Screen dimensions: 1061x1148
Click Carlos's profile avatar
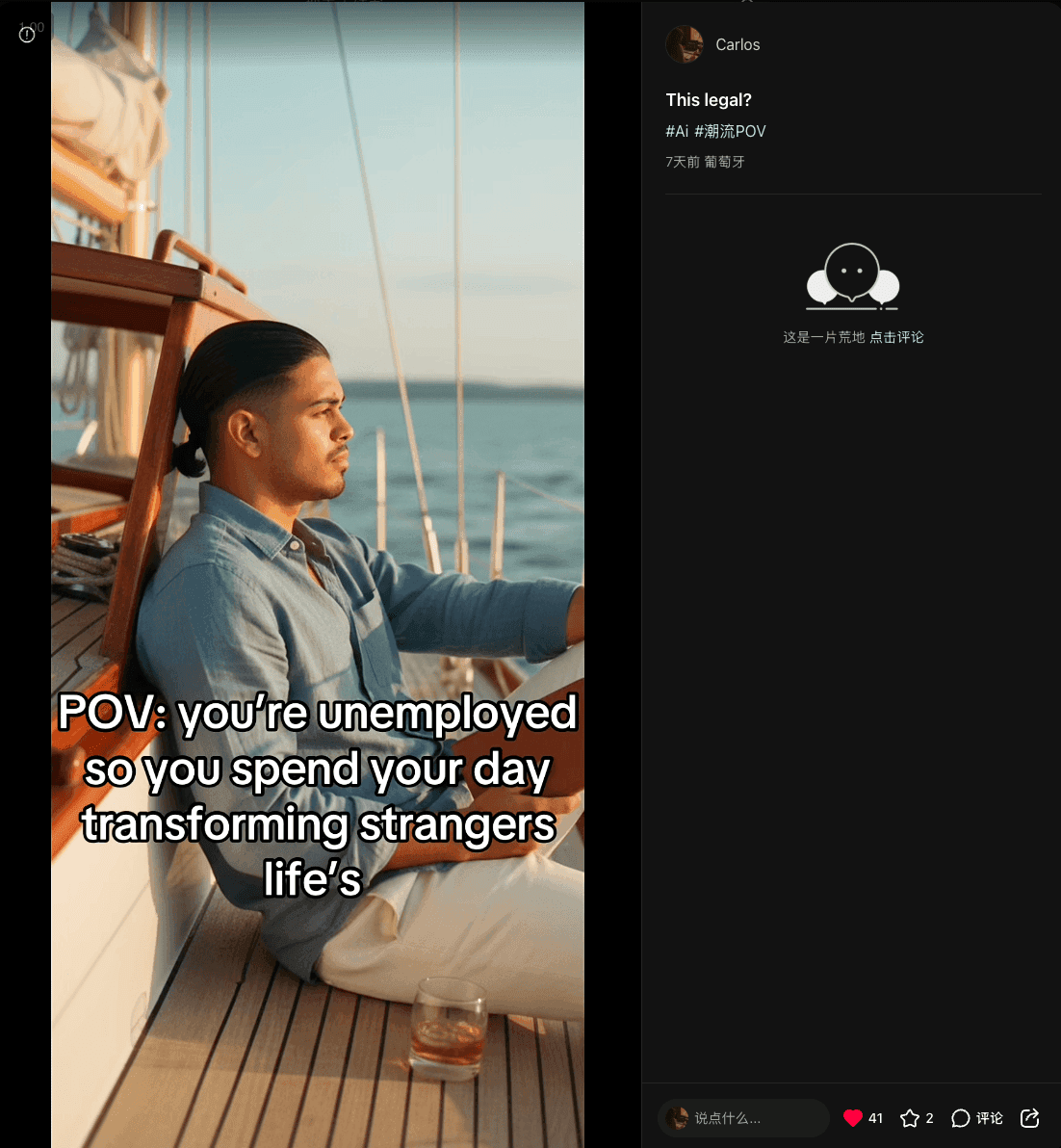click(x=685, y=44)
